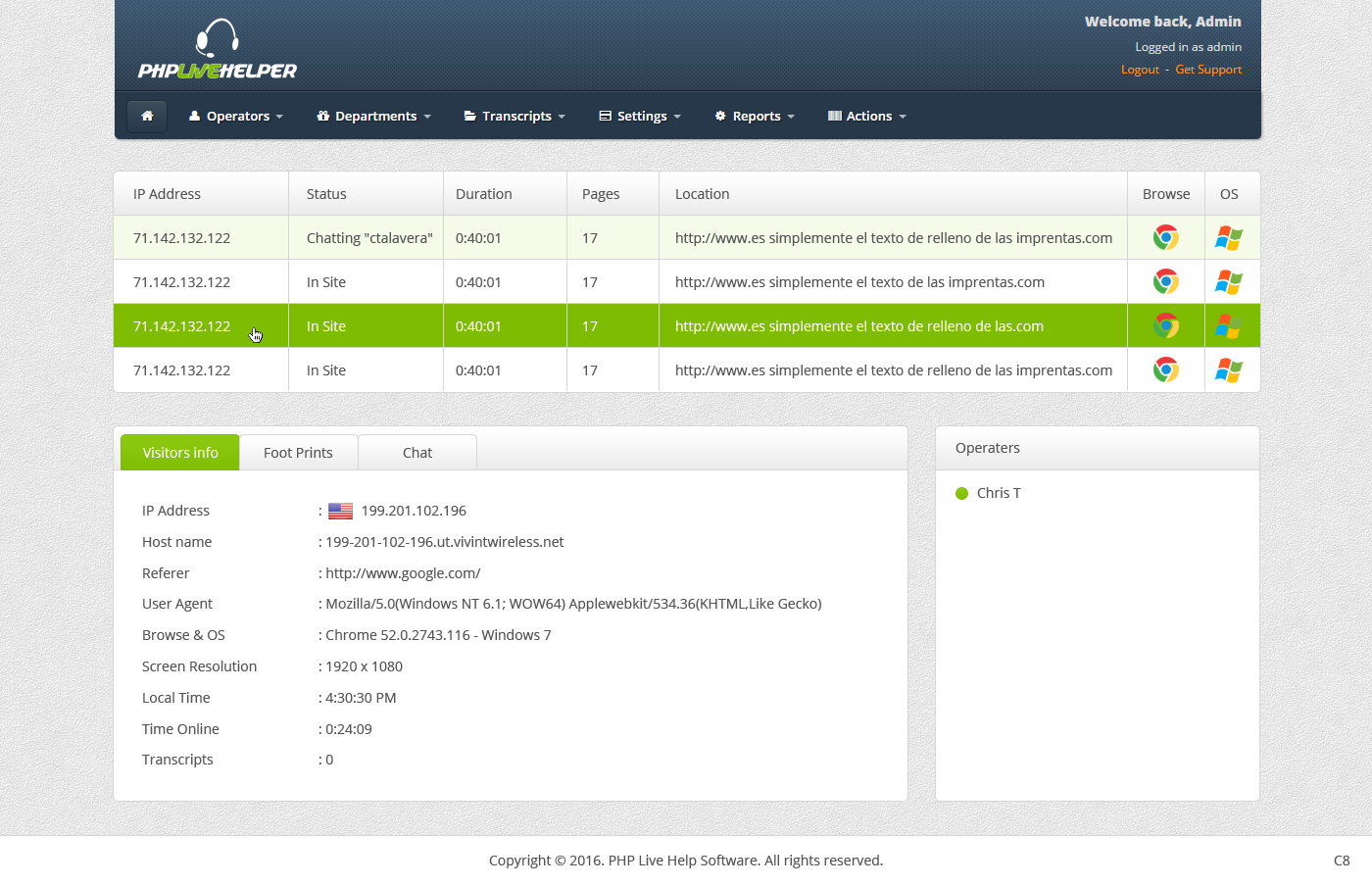Image resolution: width=1372 pixels, height=886 pixels.
Task: Switch to the Foot Prints tab
Action: click(298, 452)
